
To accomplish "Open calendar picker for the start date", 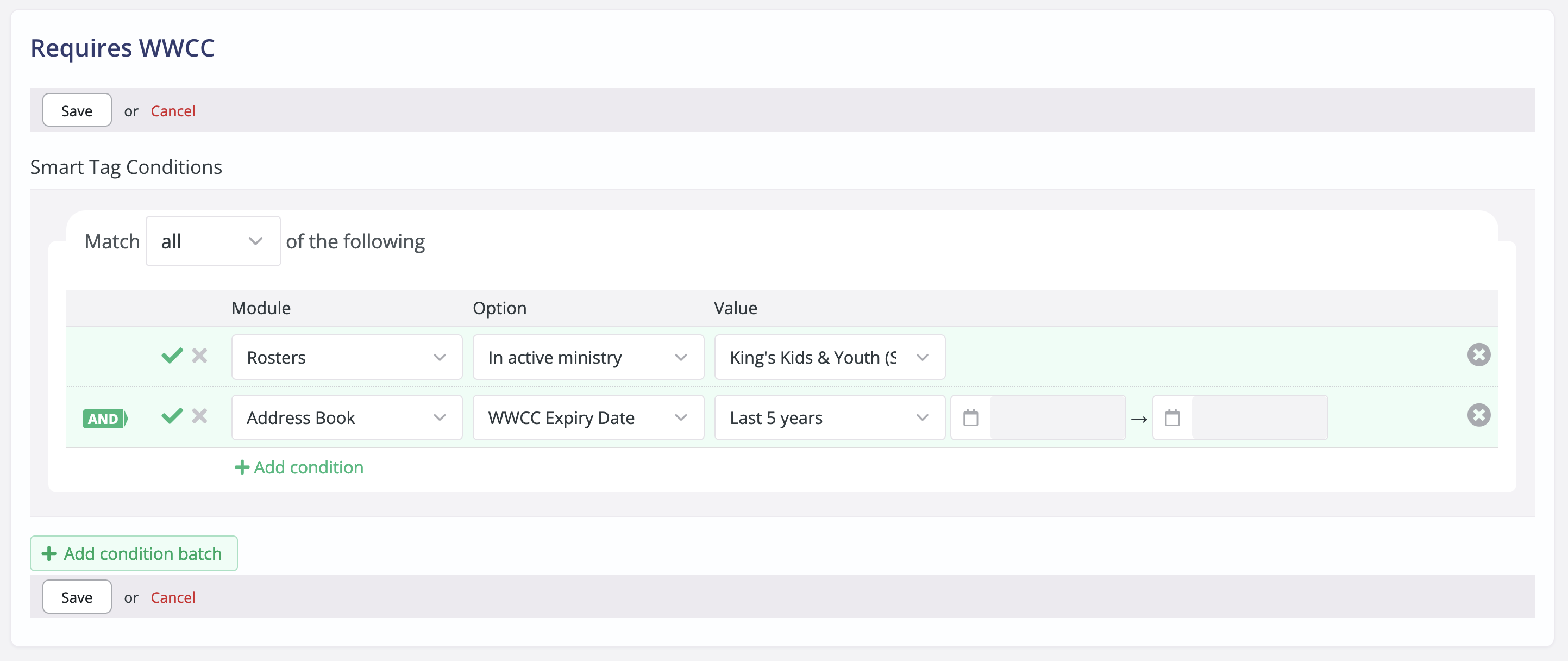I will tap(970, 417).
